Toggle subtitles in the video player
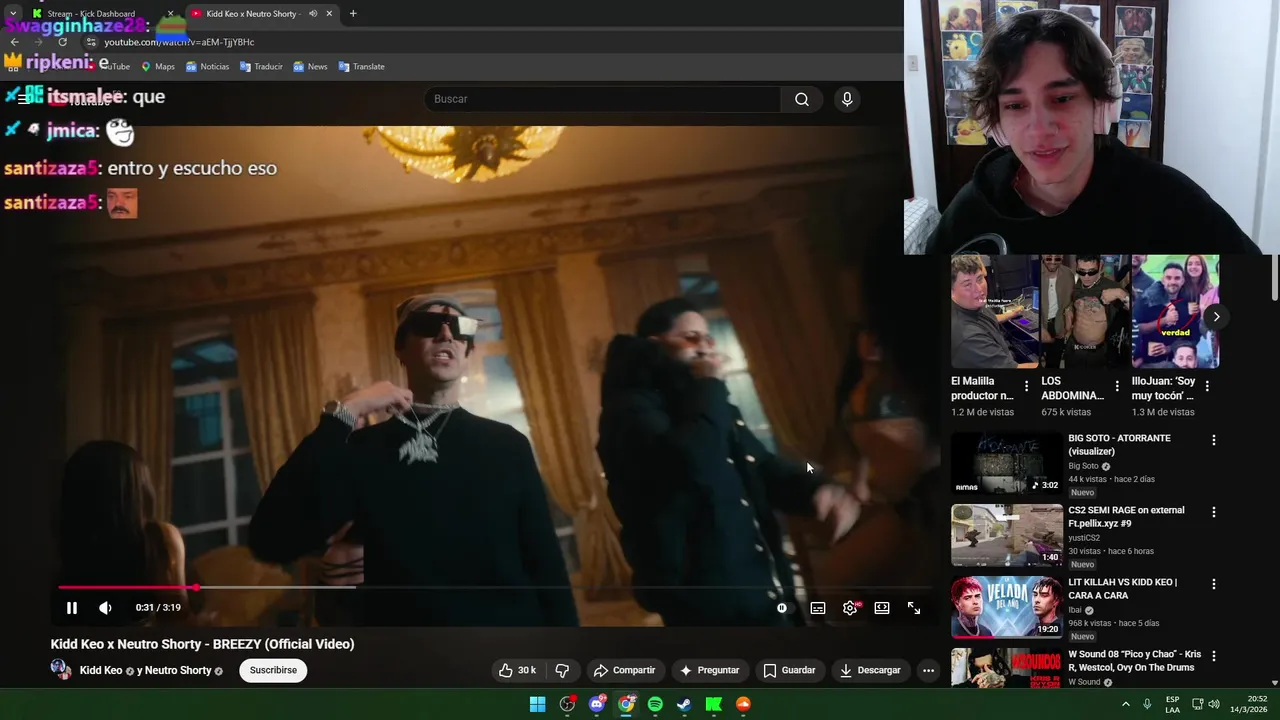Screen dimensions: 1280x720 pos(818,608)
